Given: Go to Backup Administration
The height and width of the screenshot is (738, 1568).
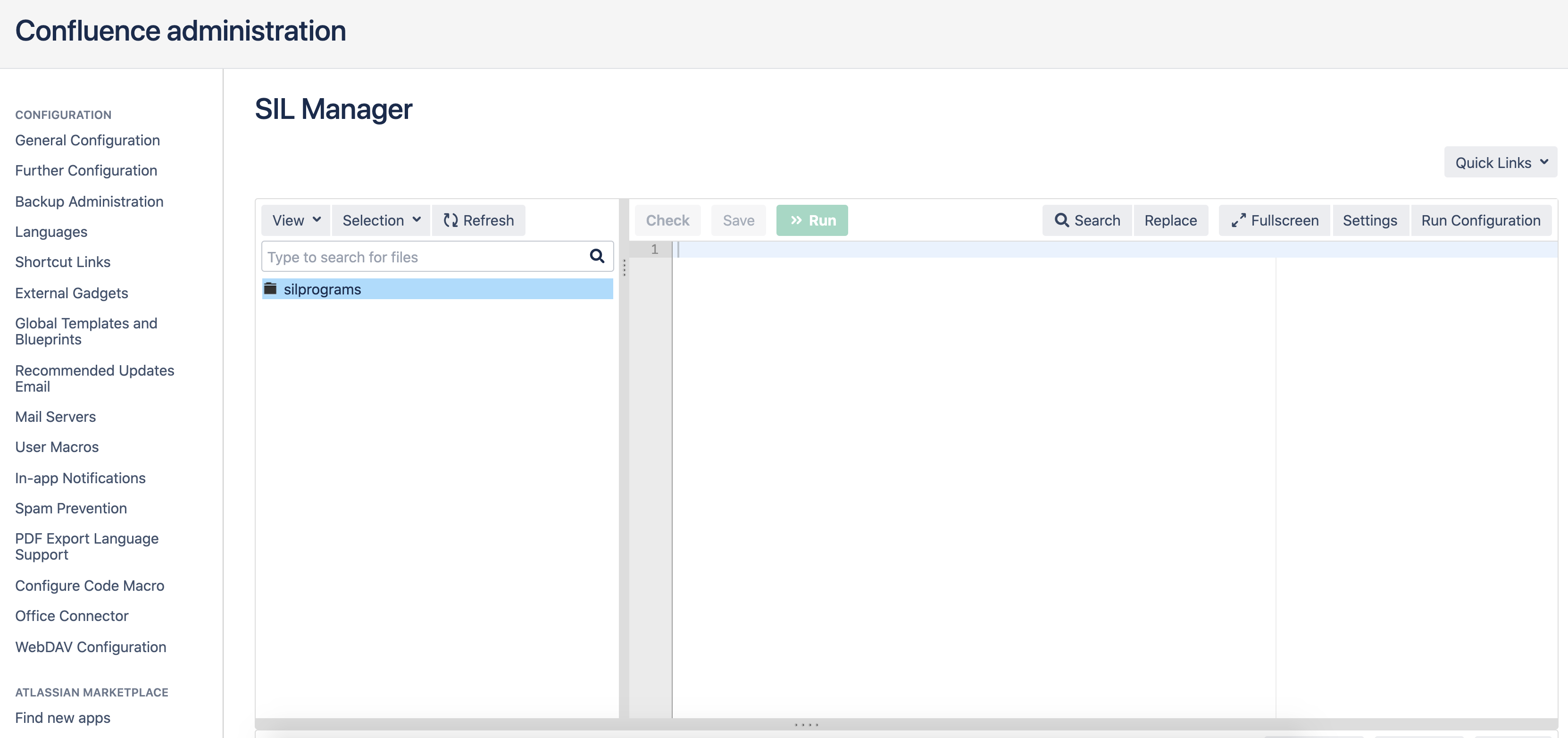Looking at the screenshot, I should point(90,201).
